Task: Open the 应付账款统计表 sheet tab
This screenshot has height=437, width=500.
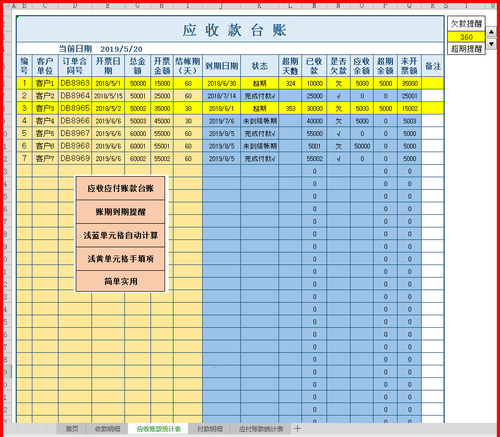Action: [261, 429]
